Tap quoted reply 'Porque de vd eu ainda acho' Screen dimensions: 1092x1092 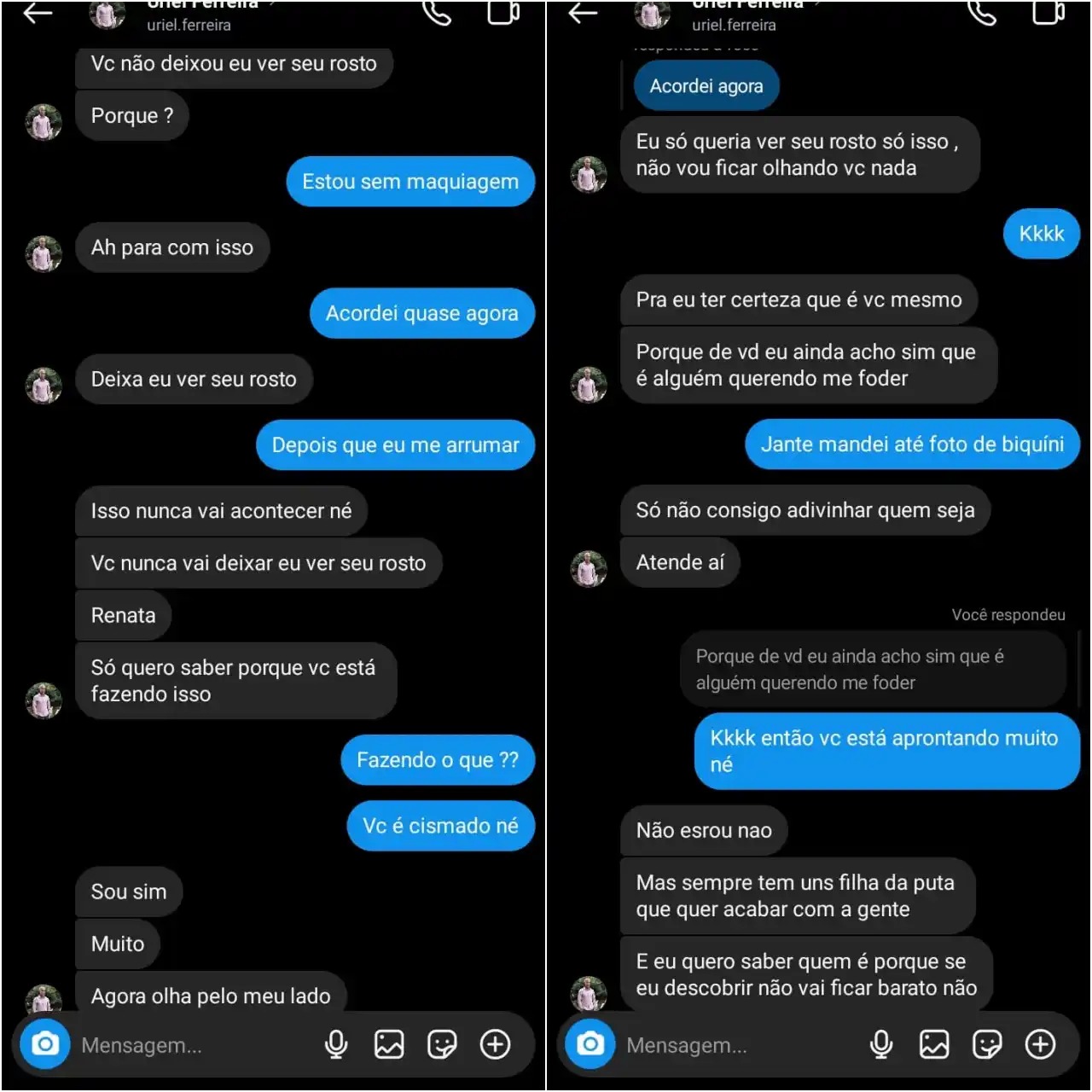(x=873, y=669)
